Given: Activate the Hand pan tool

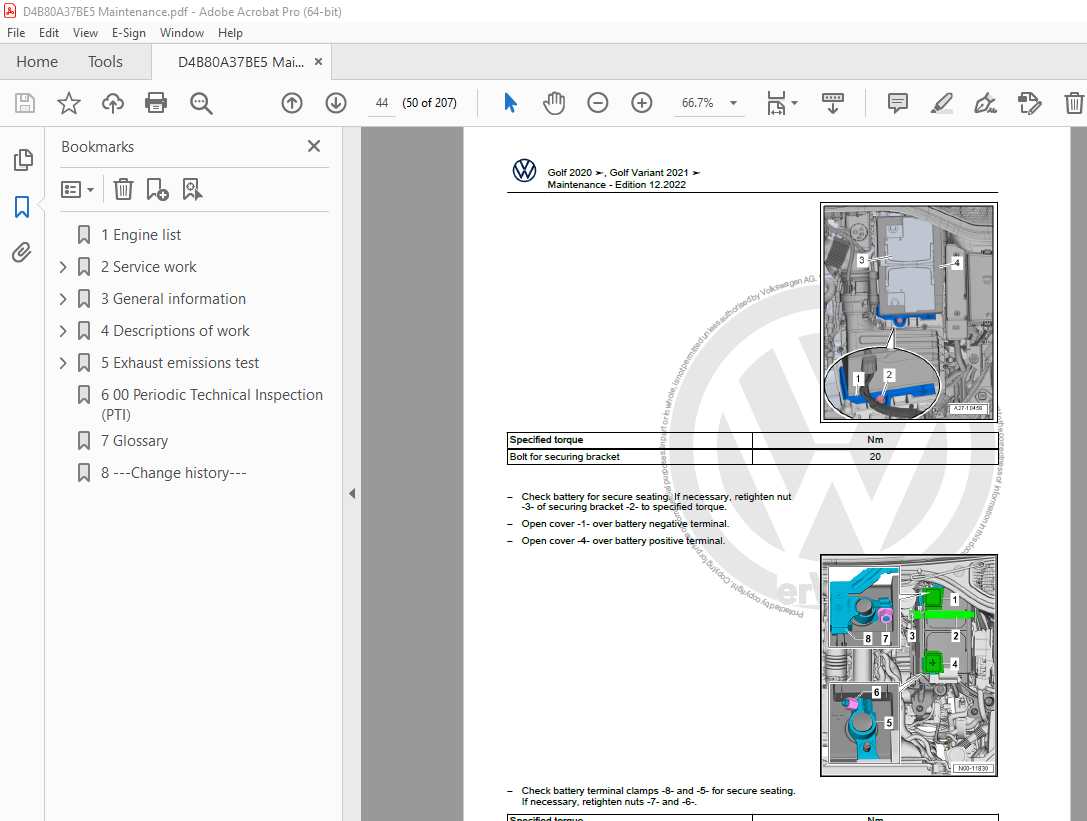Looking at the screenshot, I should [x=554, y=103].
